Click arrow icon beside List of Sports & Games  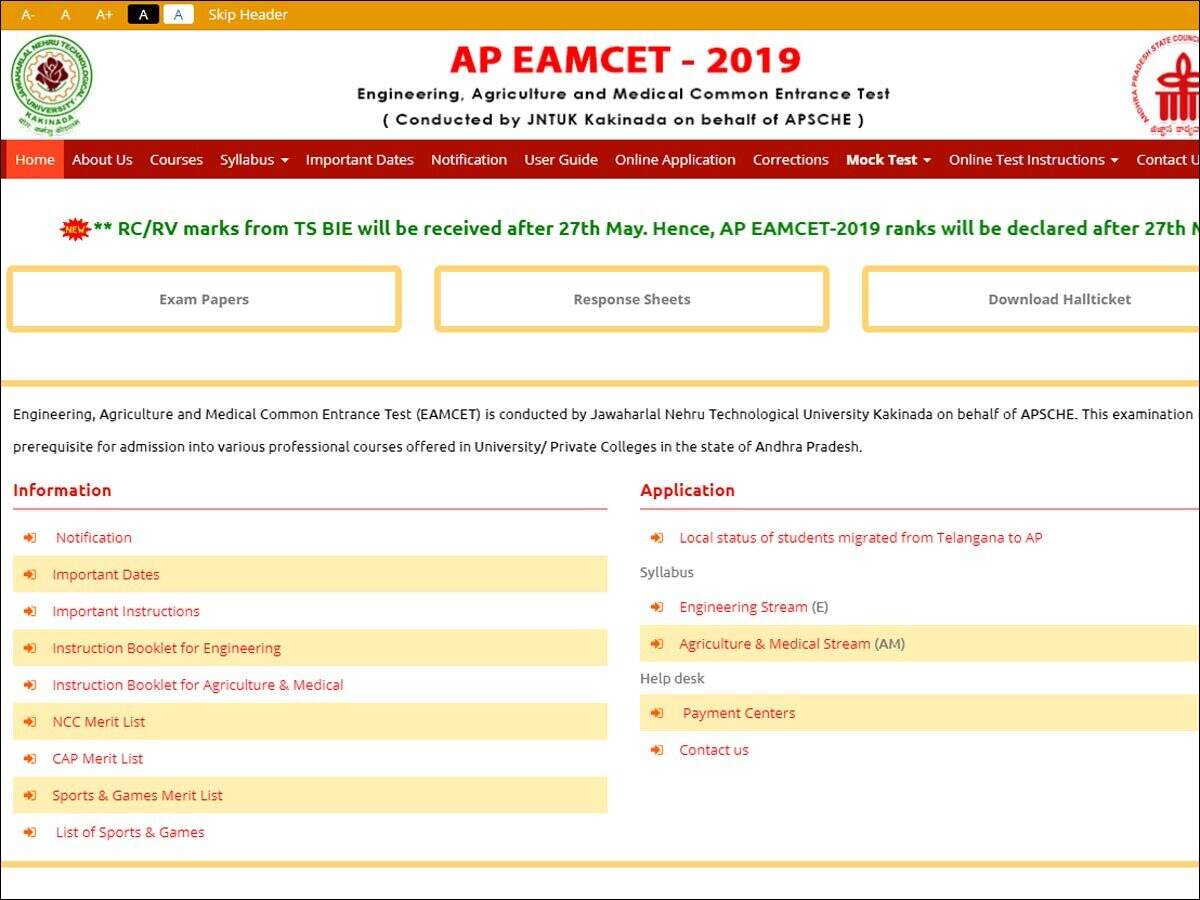(30, 833)
